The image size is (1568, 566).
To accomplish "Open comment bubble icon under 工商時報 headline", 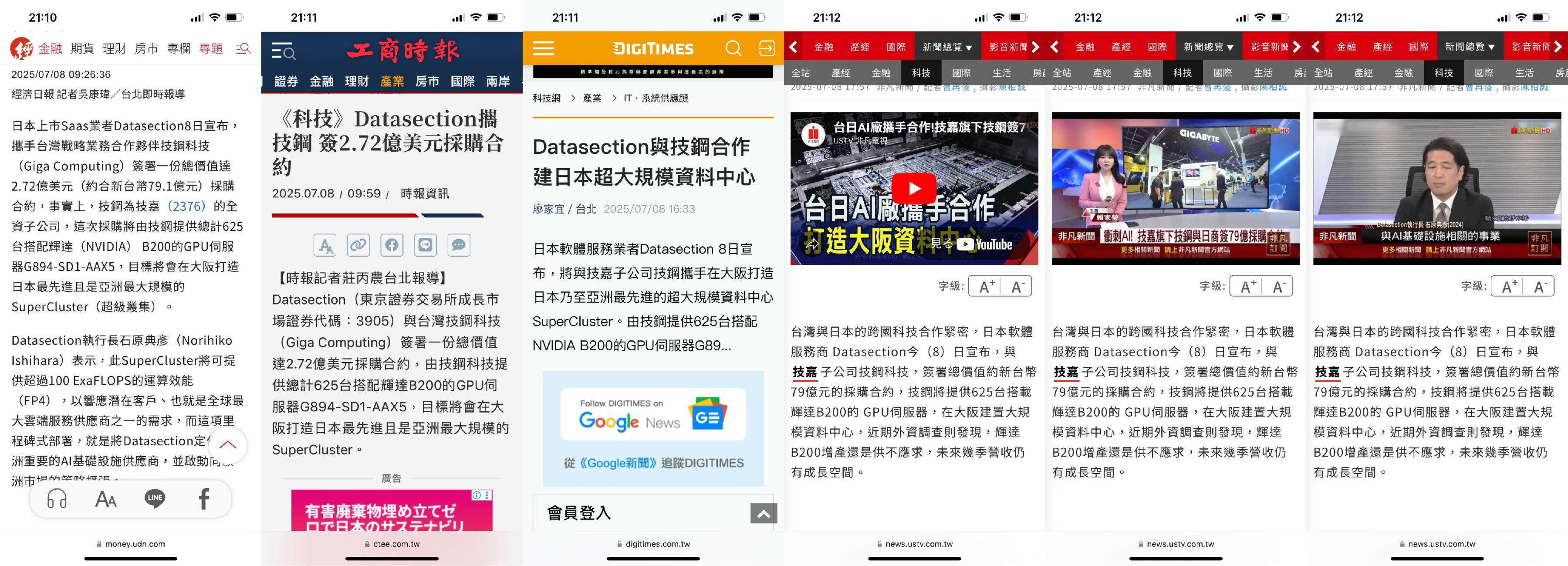I will 458,245.
